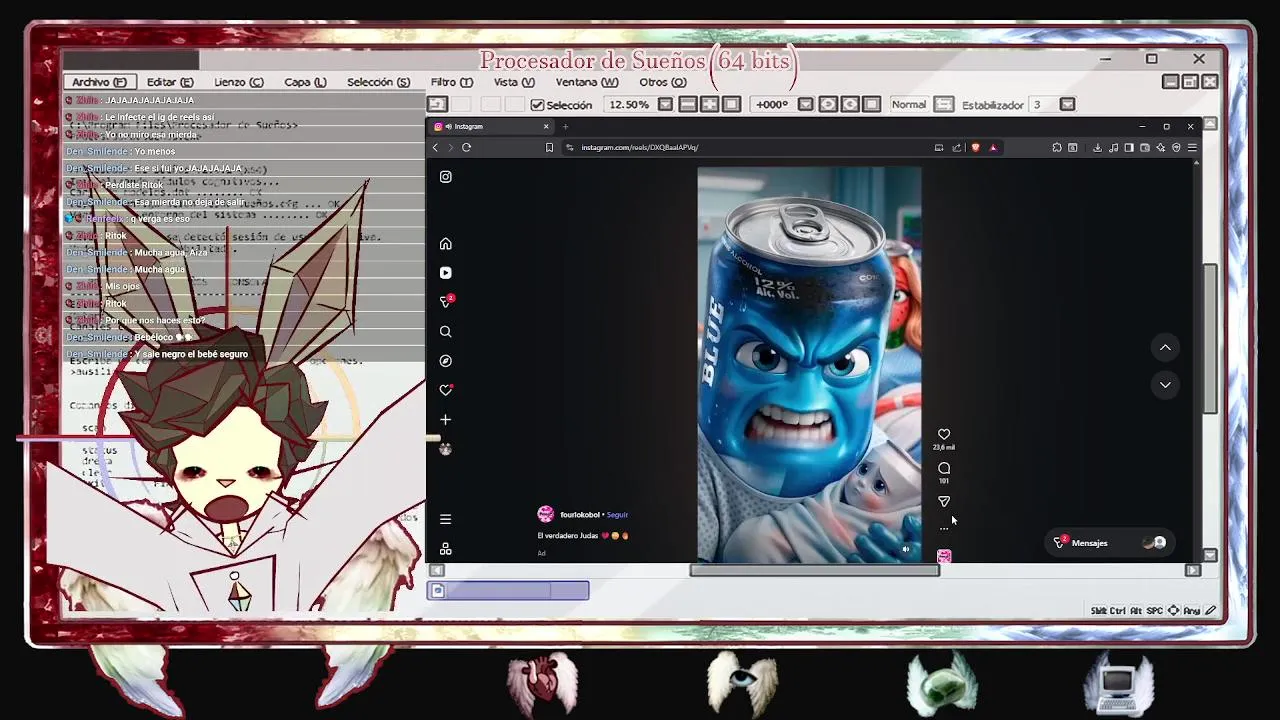Close the Instagram tab
This screenshot has width=1280, height=720.
pos(546,126)
